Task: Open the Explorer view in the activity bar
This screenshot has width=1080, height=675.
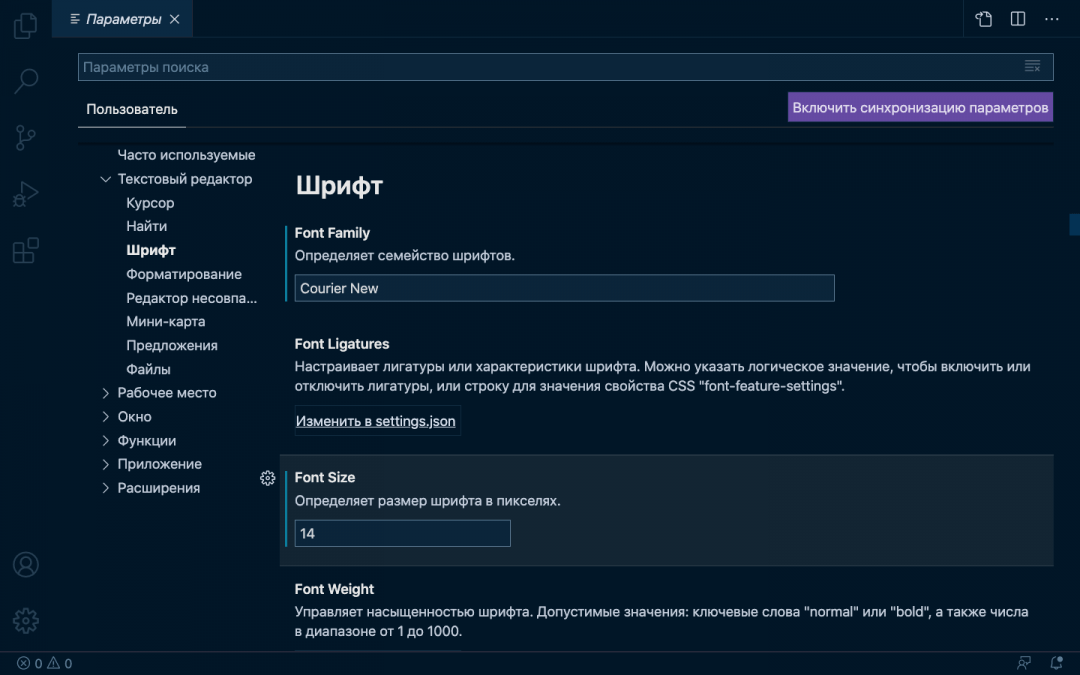Action: coord(25,25)
